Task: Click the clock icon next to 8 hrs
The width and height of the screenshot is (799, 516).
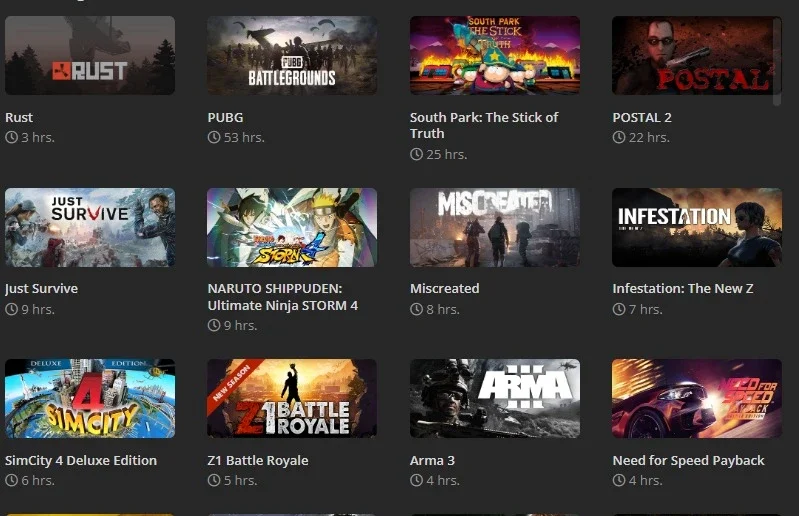Action: tap(416, 309)
